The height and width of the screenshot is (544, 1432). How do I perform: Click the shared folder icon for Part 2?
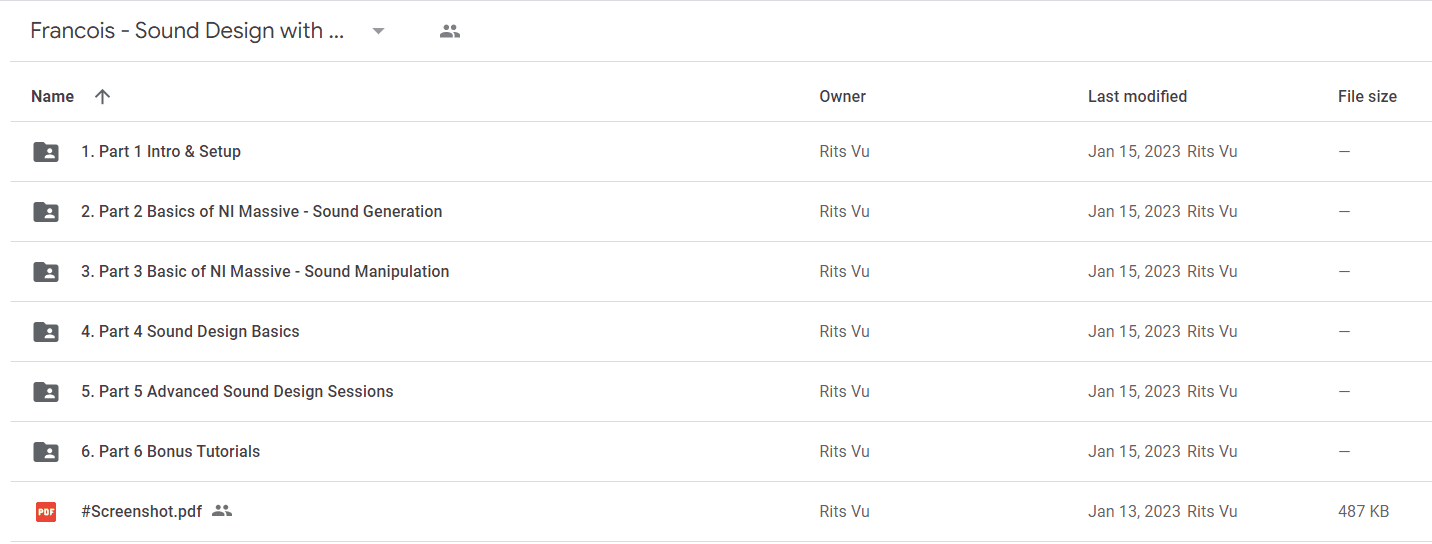[x=46, y=212]
